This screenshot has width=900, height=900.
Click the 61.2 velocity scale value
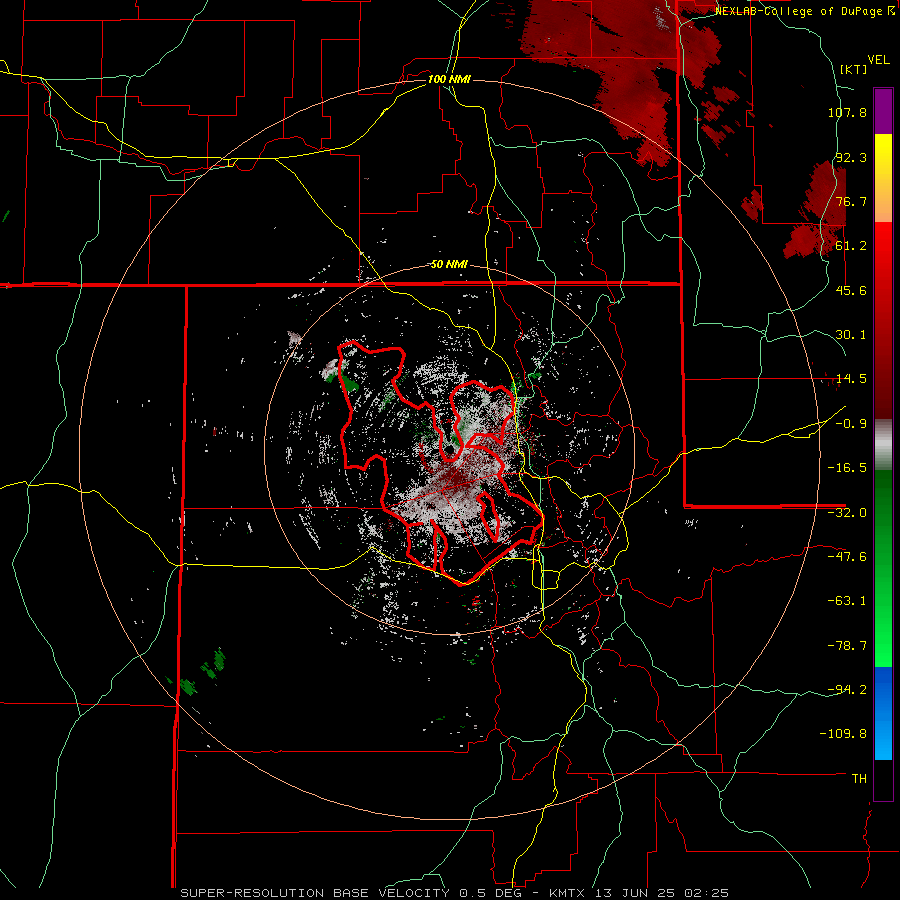(851, 246)
